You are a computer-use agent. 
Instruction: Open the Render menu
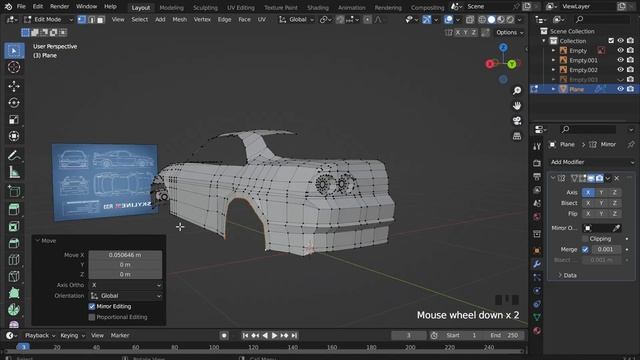point(60,7)
